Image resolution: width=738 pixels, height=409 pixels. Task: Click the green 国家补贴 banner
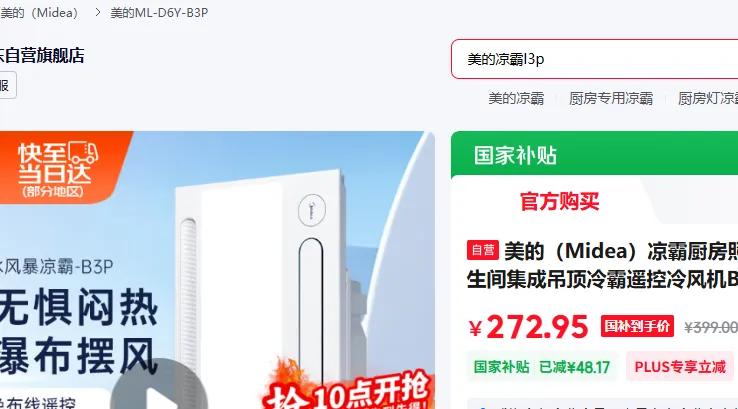tap(594, 154)
